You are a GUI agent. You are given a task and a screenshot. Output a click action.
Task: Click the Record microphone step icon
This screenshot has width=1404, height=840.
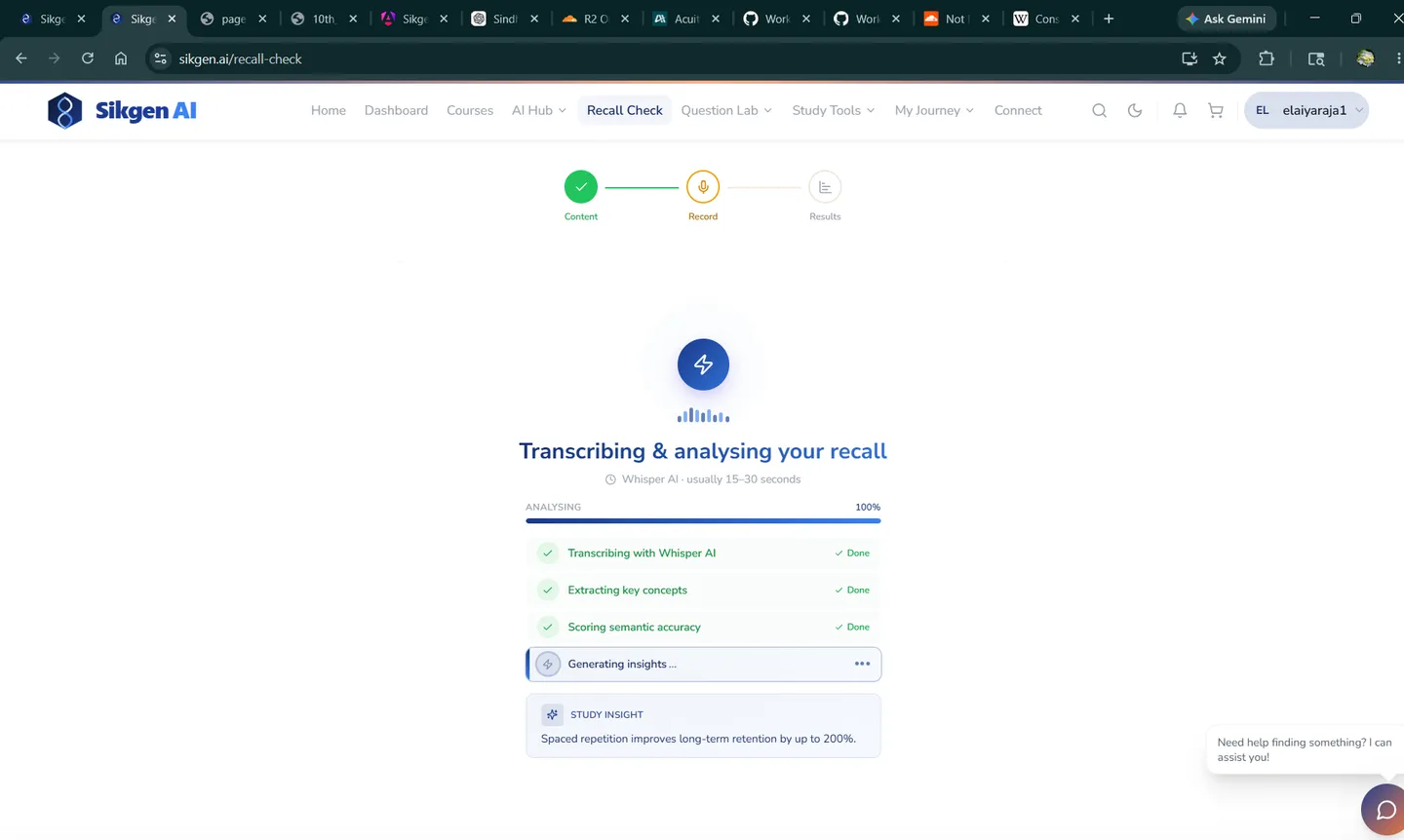tap(703, 186)
